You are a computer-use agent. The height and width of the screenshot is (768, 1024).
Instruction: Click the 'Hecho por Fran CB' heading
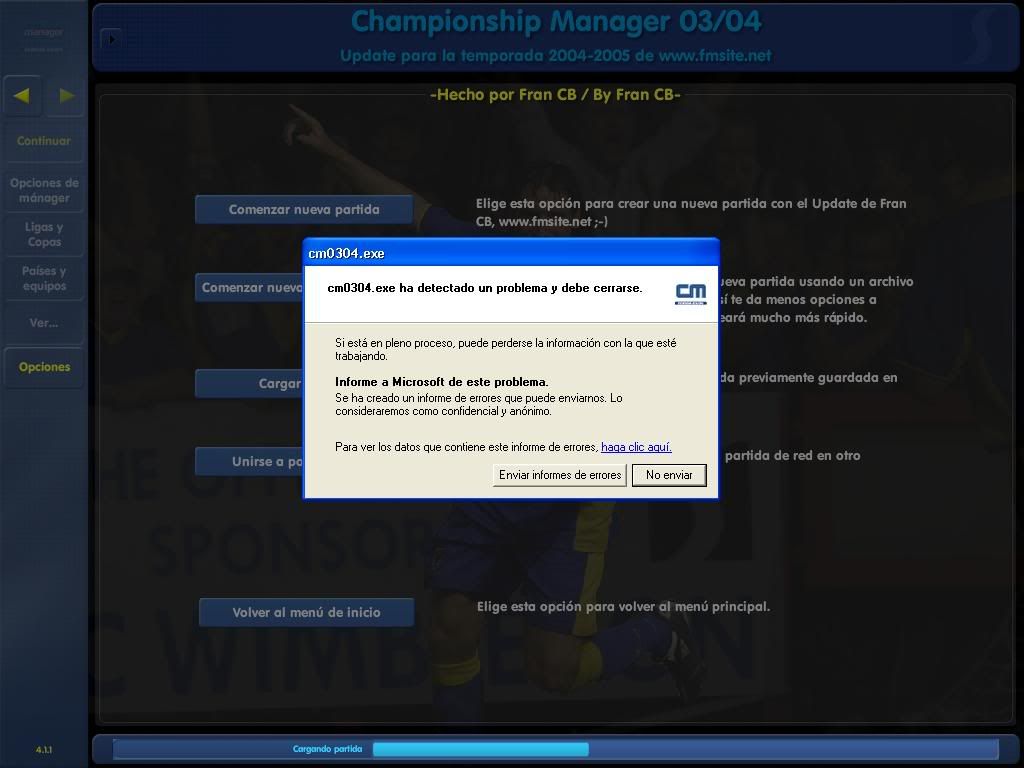[555, 95]
